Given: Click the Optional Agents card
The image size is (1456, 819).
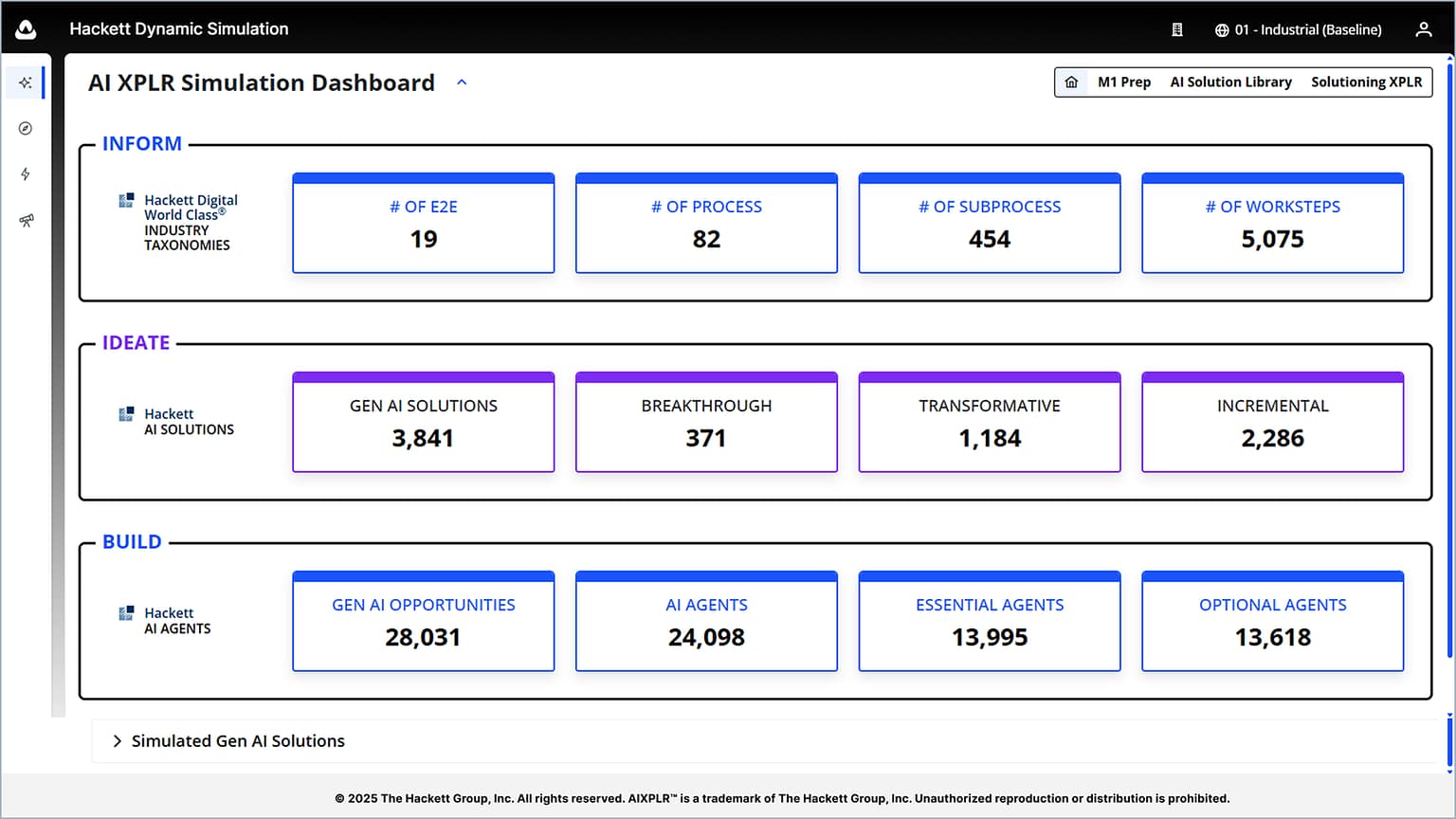Looking at the screenshot, I should coord(1272,622).
